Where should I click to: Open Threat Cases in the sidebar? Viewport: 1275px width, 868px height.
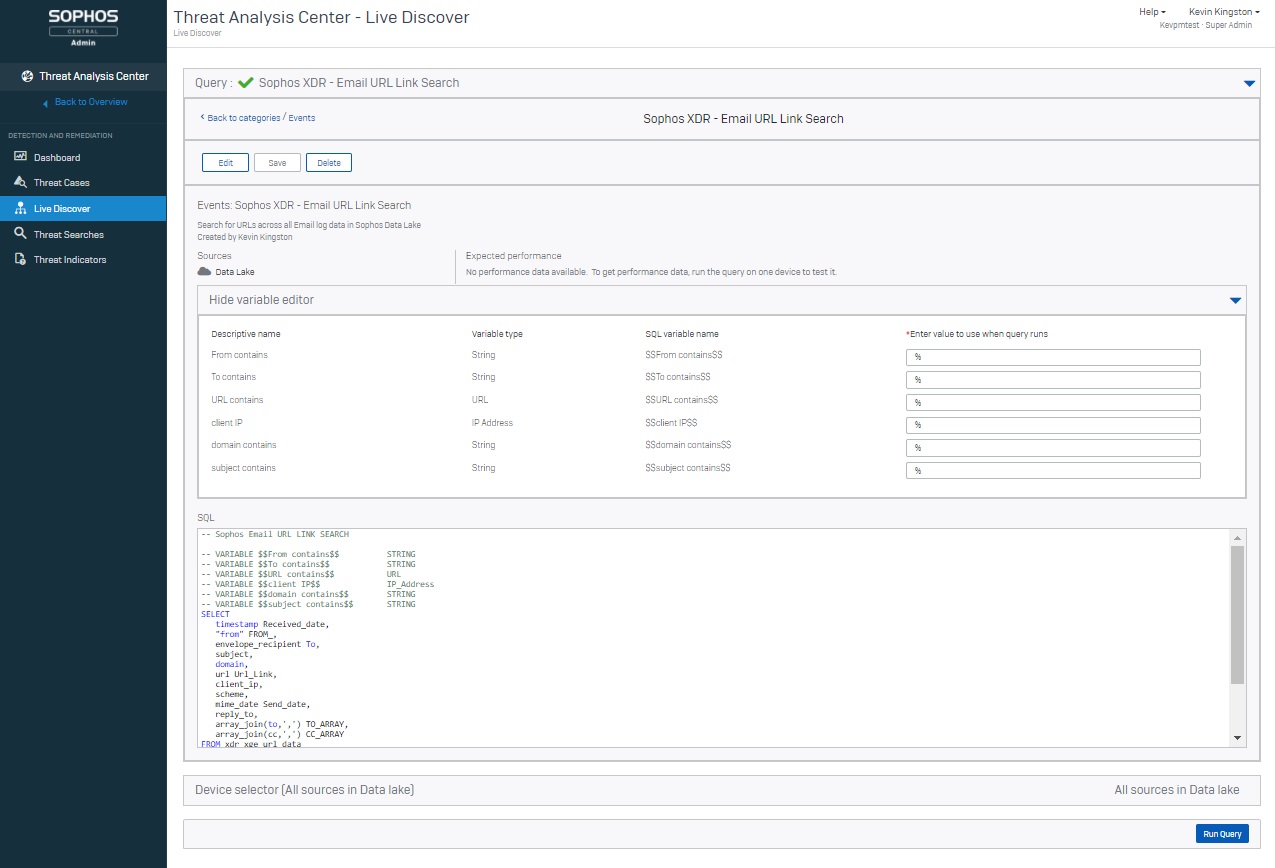point(83,183)
